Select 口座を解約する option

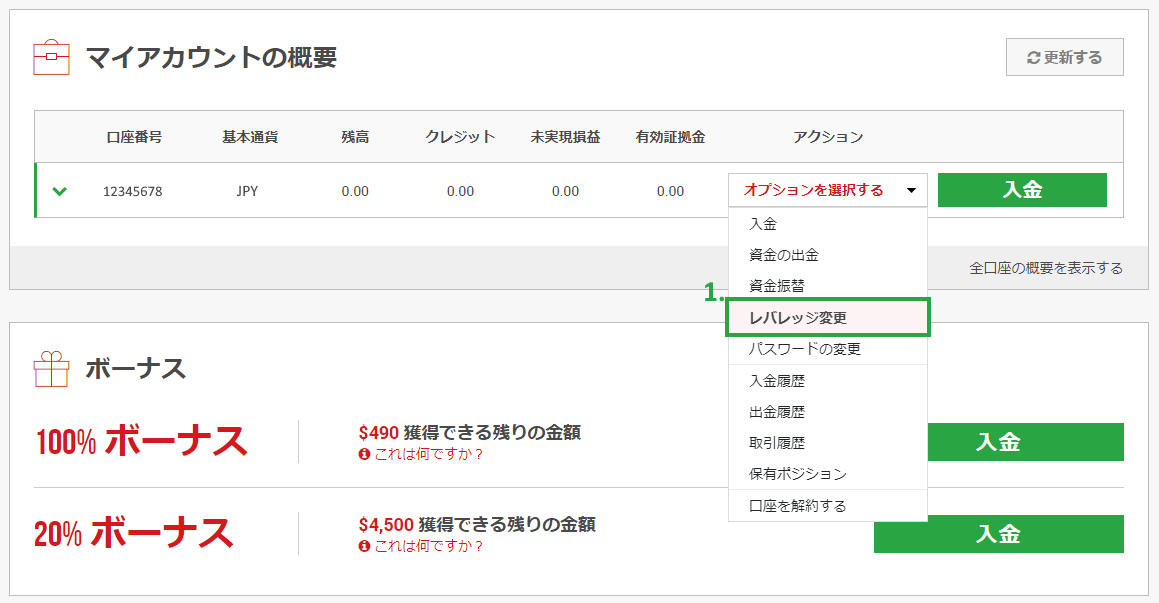point(798,506)
